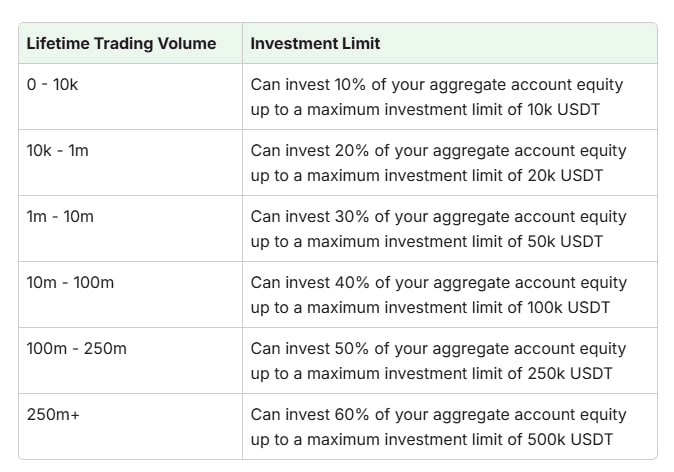The image size is (674, 472).
Task: Click the "Can invest 10%" text line
Action: tap(438, 84)
